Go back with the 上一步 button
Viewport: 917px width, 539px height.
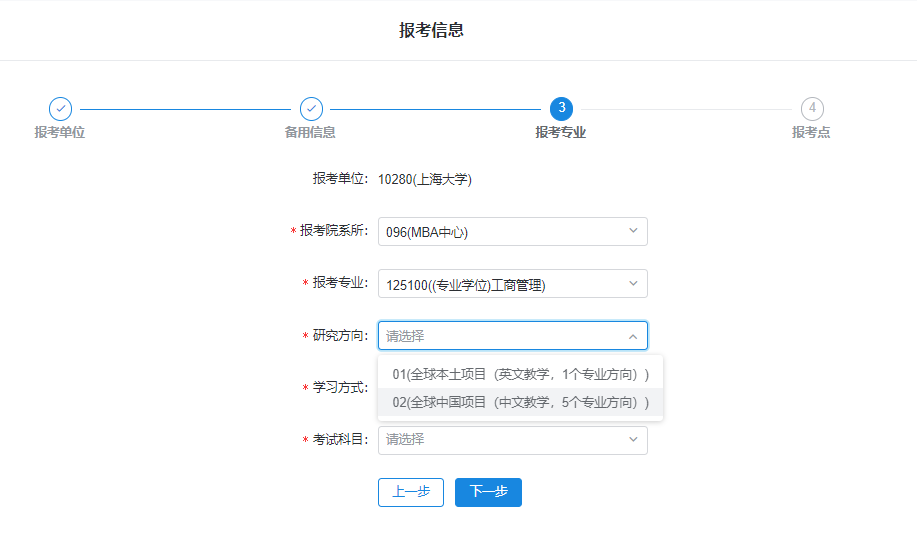pos(411,492)
